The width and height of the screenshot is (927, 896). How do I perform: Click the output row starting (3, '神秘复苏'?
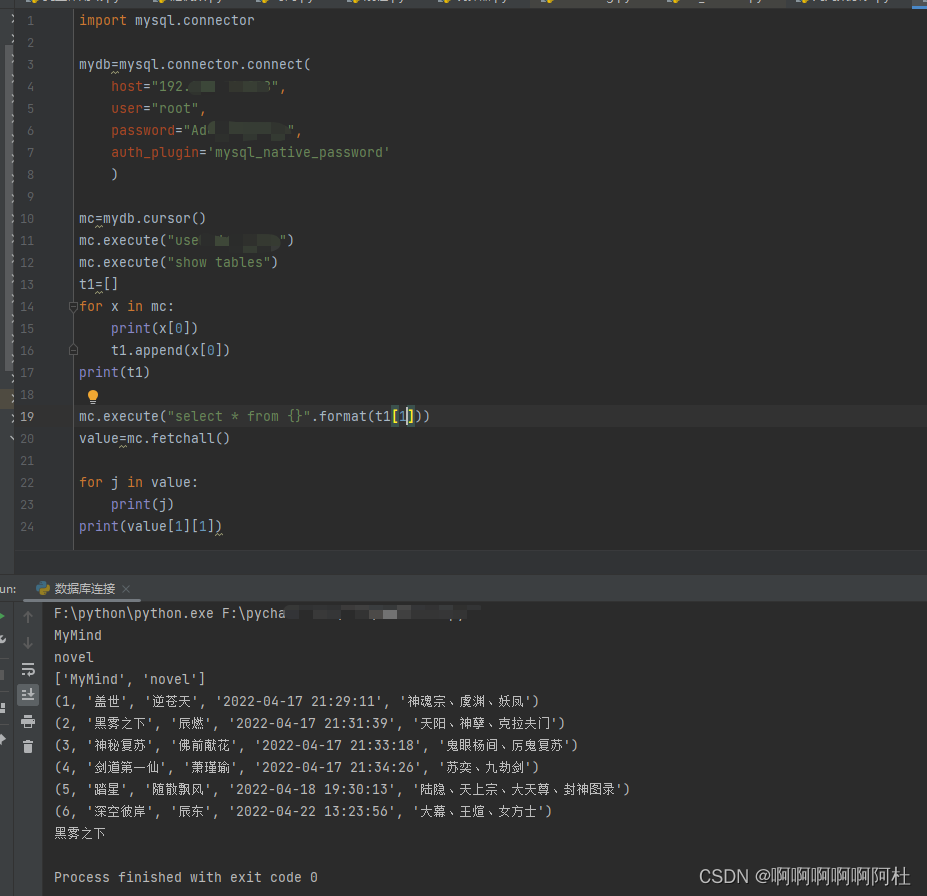pos(316,746)
